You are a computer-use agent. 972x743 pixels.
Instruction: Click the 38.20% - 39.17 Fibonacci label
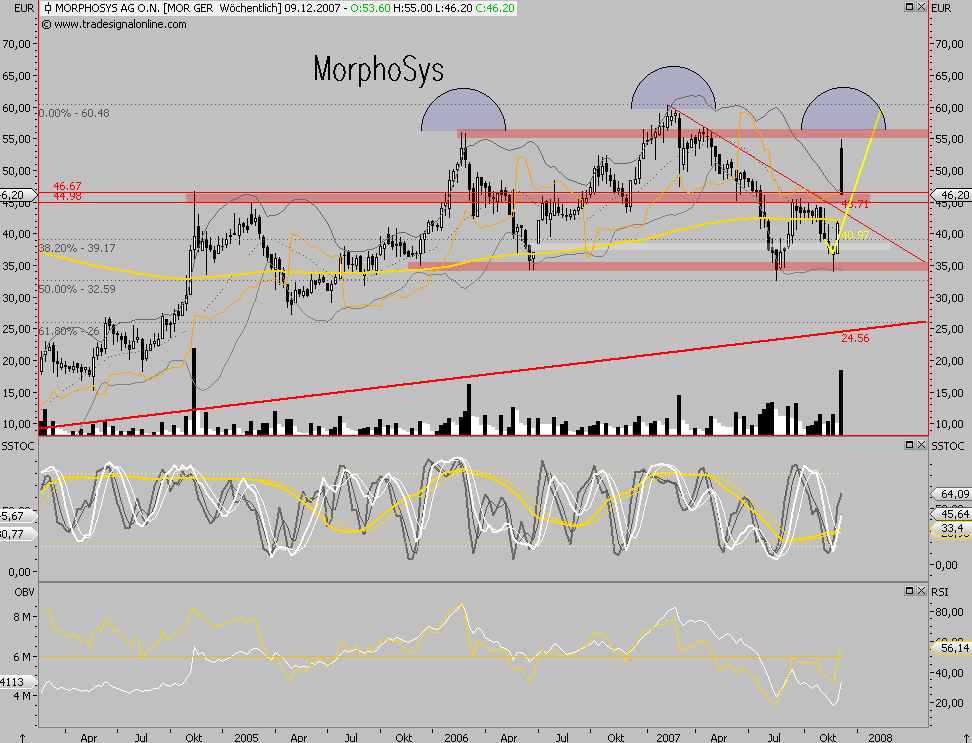(77, 248)
